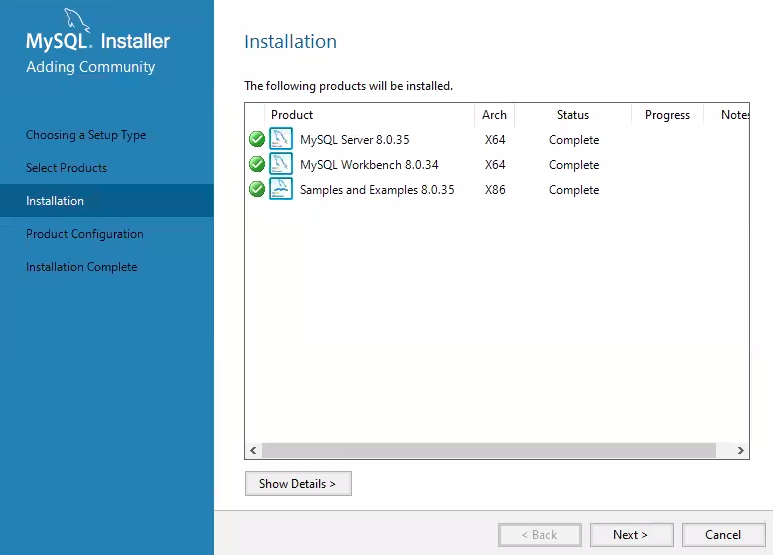Click the Adding Community subtitle
This screenshot has height=555, width=773.
coord(91,67)
